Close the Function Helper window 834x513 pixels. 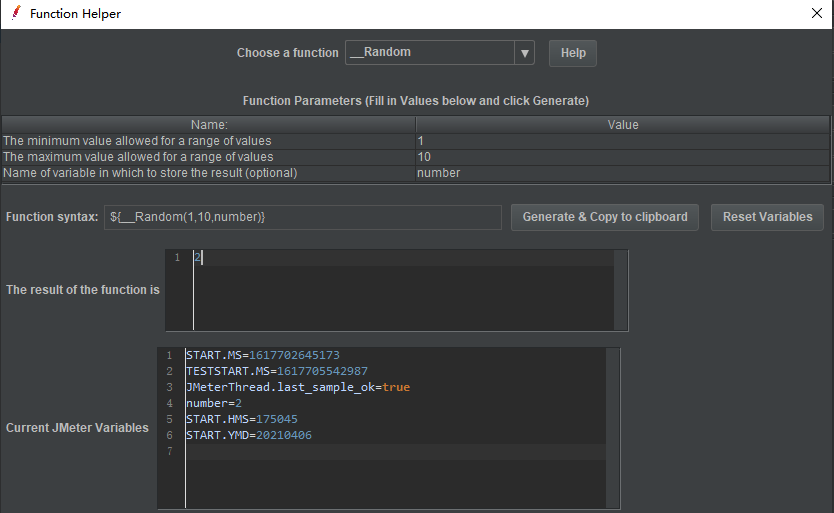817,13
